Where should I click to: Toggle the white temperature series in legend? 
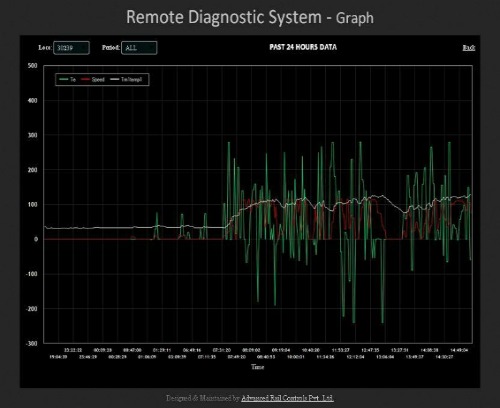click(x=126, y=79)
